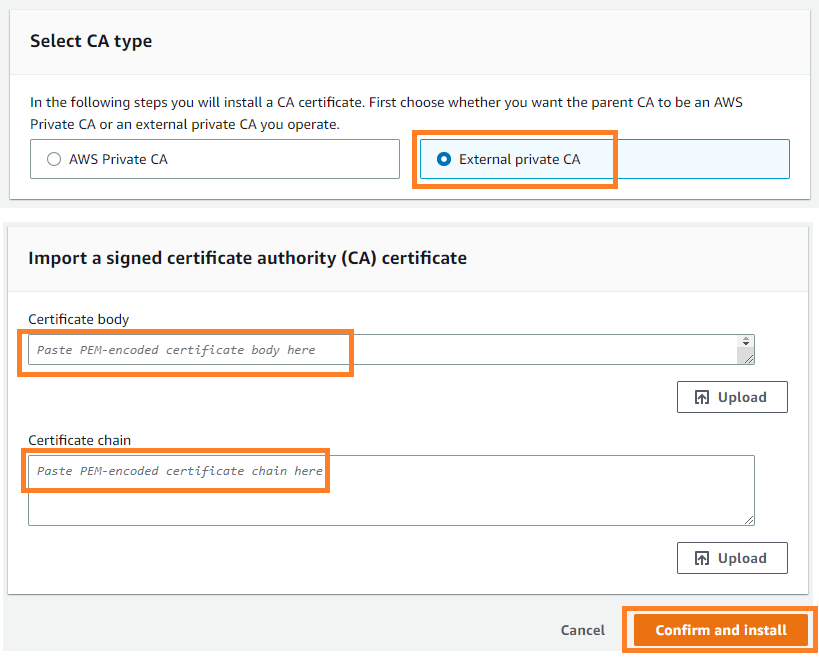Click the down arrow in Certificate body scrollbar
Screen dimensions: 819x671
pyautogui.click(x=746, y=343)
